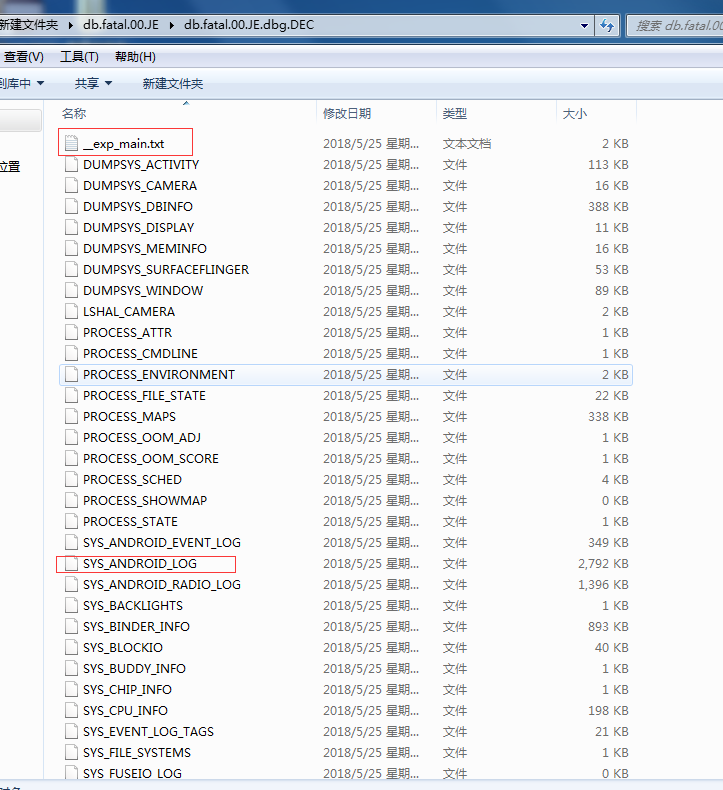723x790 pixels.
Task: Select the SYS_EVENT_LOG_TAGS file name
Action: click(x=149, y=732)
